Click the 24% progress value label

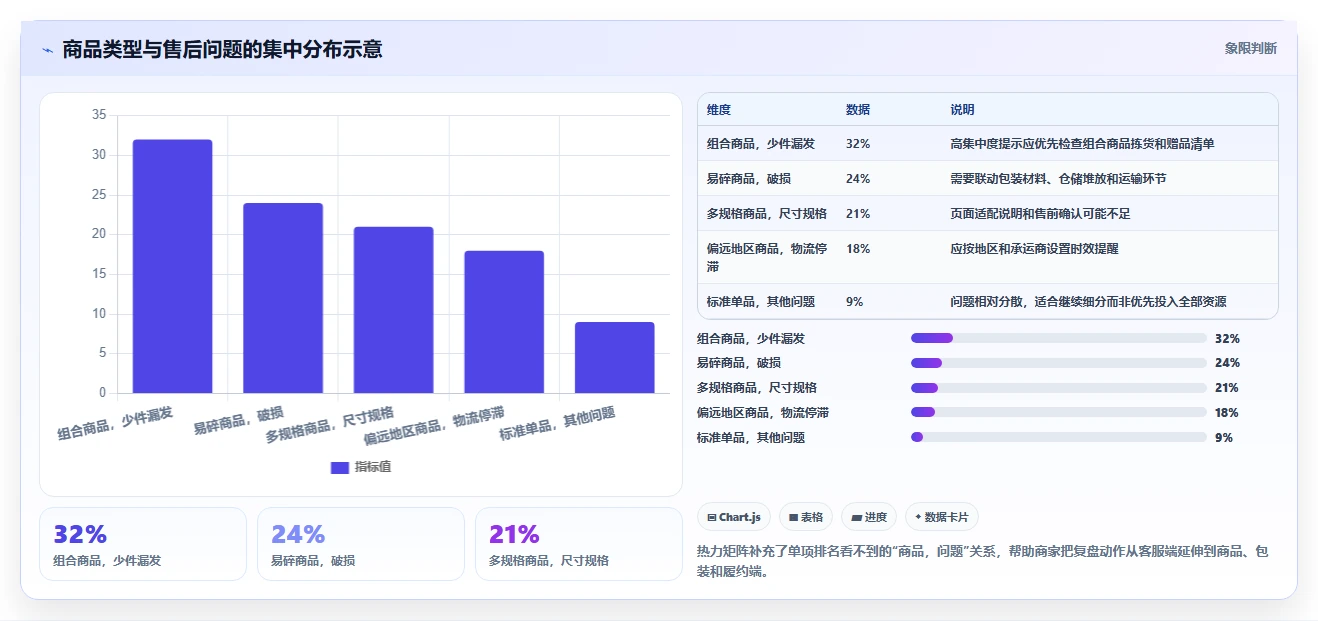[x=1227, y=363]
